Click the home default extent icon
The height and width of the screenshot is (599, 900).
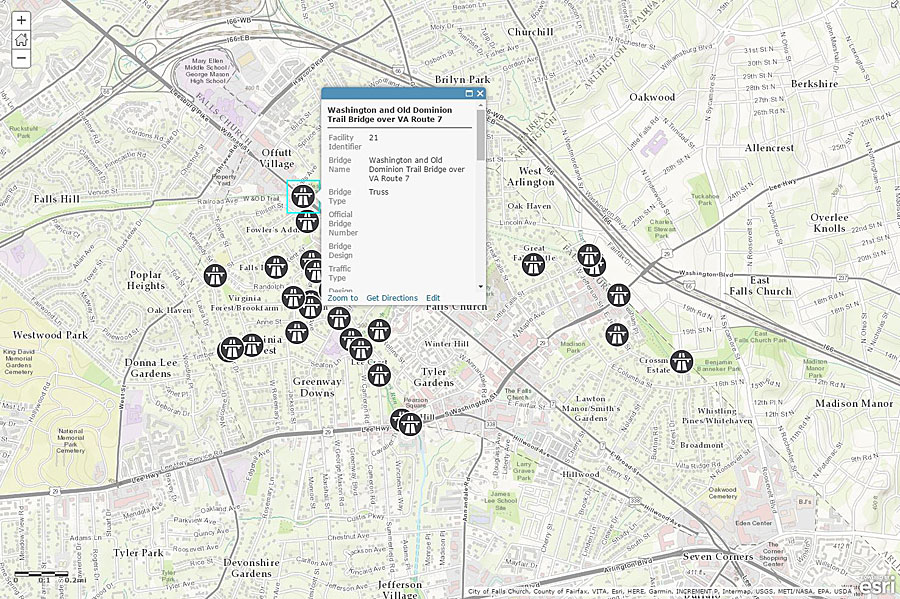tap(20, 38)
